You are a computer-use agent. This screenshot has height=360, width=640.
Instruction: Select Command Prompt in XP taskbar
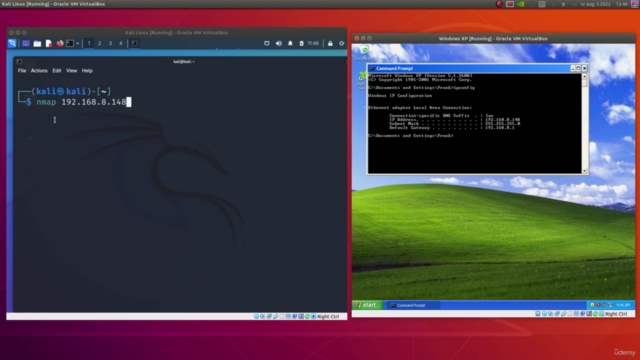tap(412, 305)
